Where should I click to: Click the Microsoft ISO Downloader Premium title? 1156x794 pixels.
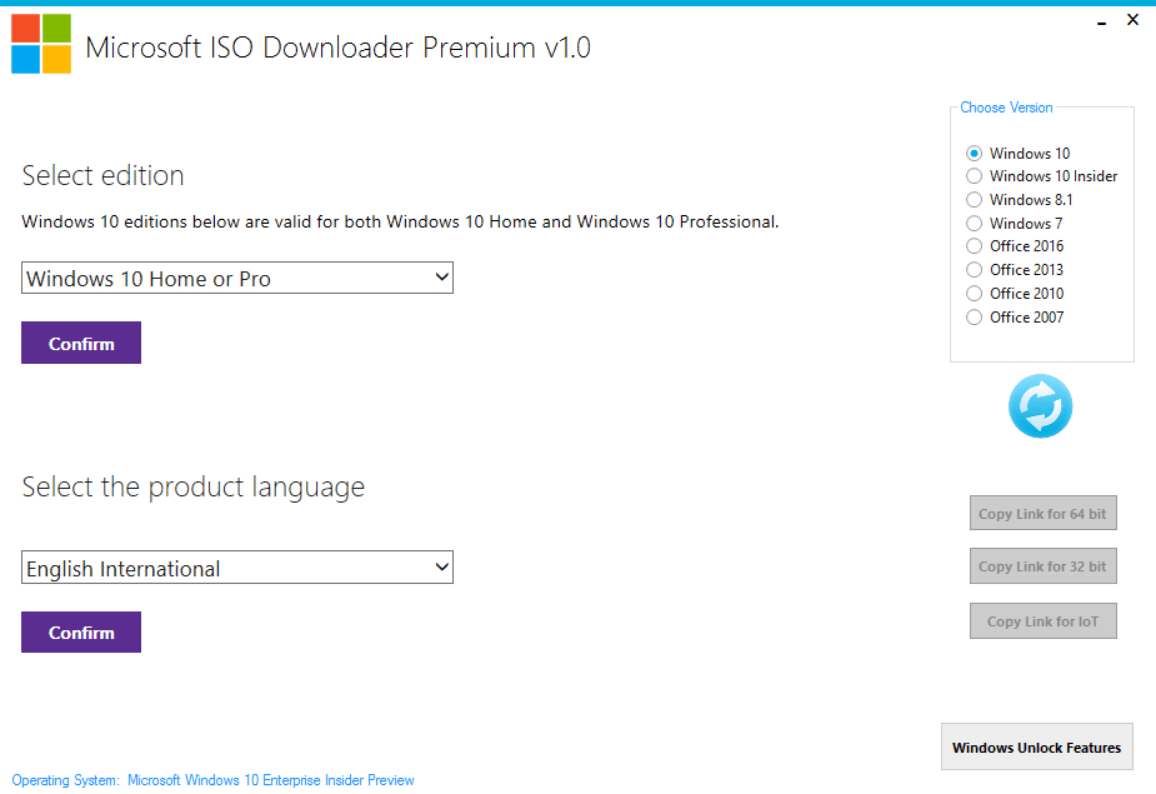click(338, 47)
